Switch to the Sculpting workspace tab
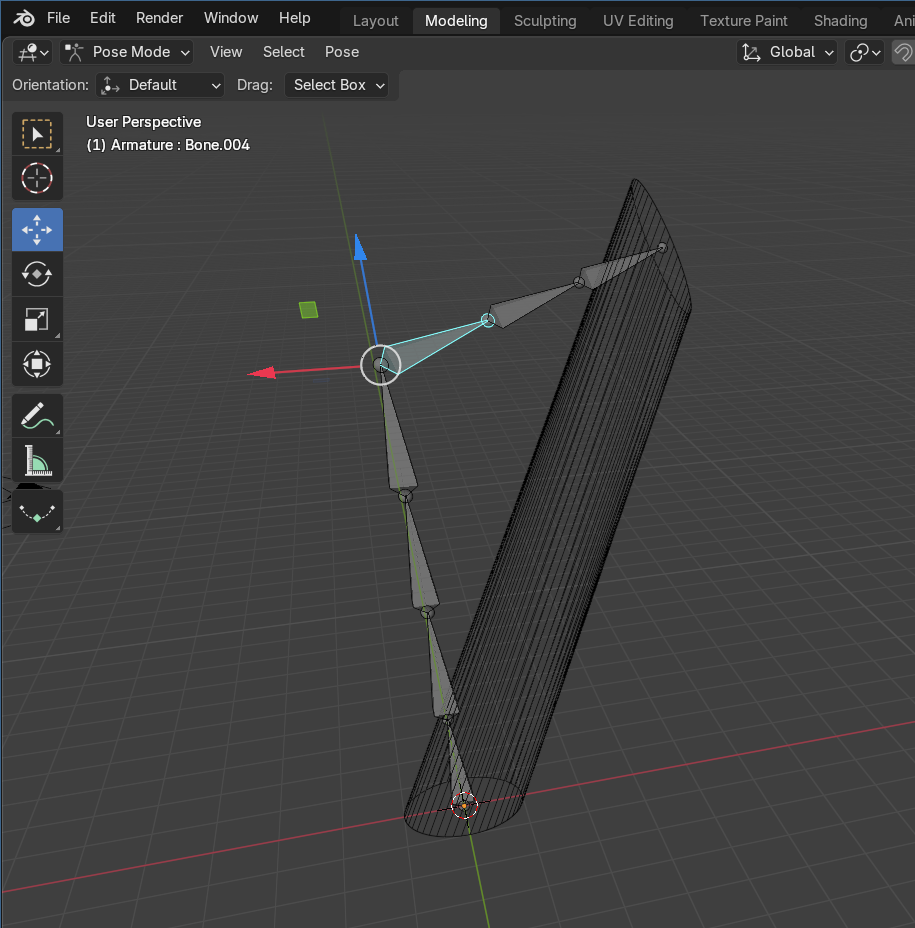Screen dimensions: 915x928 point(545,20)
